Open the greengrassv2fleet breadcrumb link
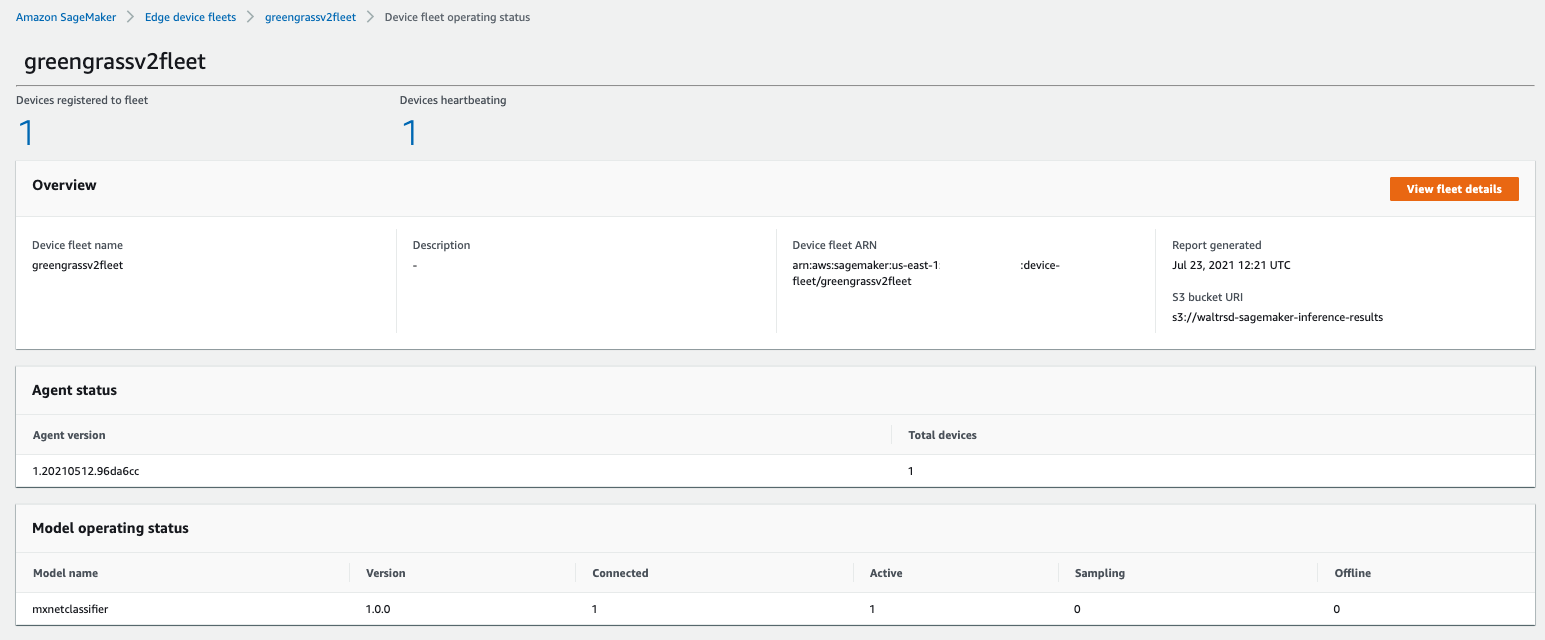This screenshot has width=1545, height=640. click(x=310, y=17)
